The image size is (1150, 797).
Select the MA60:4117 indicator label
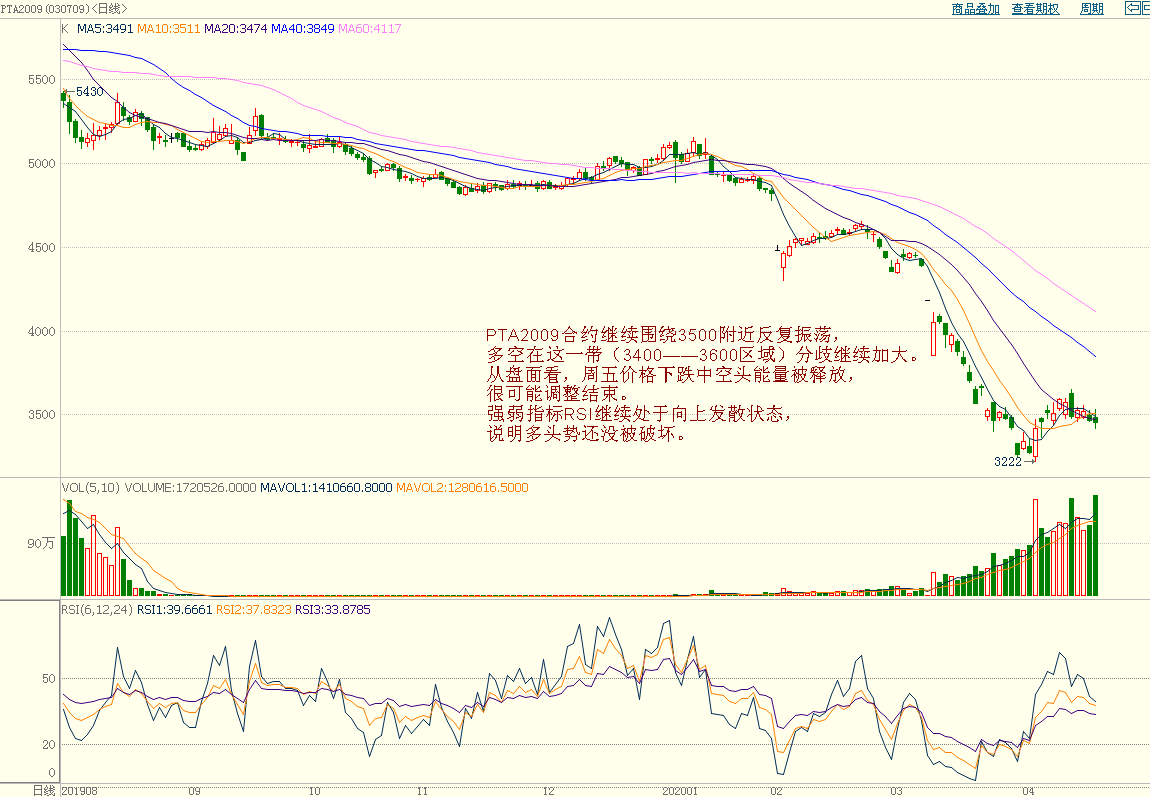click(x=370, y=29)
